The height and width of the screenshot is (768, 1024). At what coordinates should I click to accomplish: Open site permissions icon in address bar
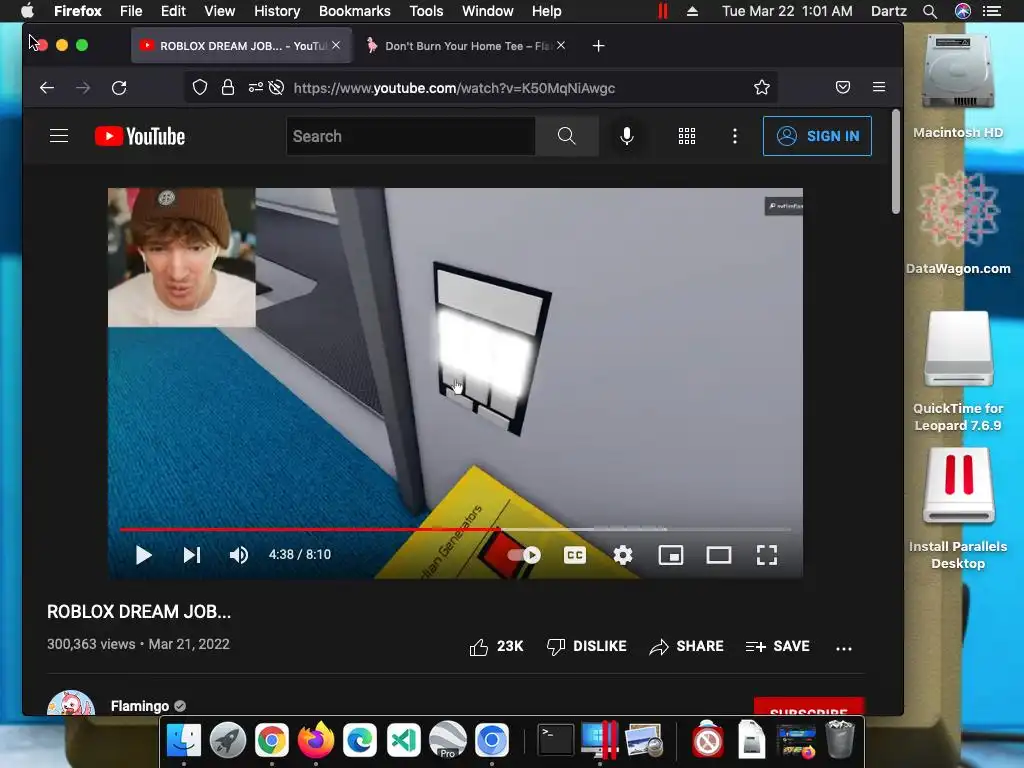pos(255,88)
